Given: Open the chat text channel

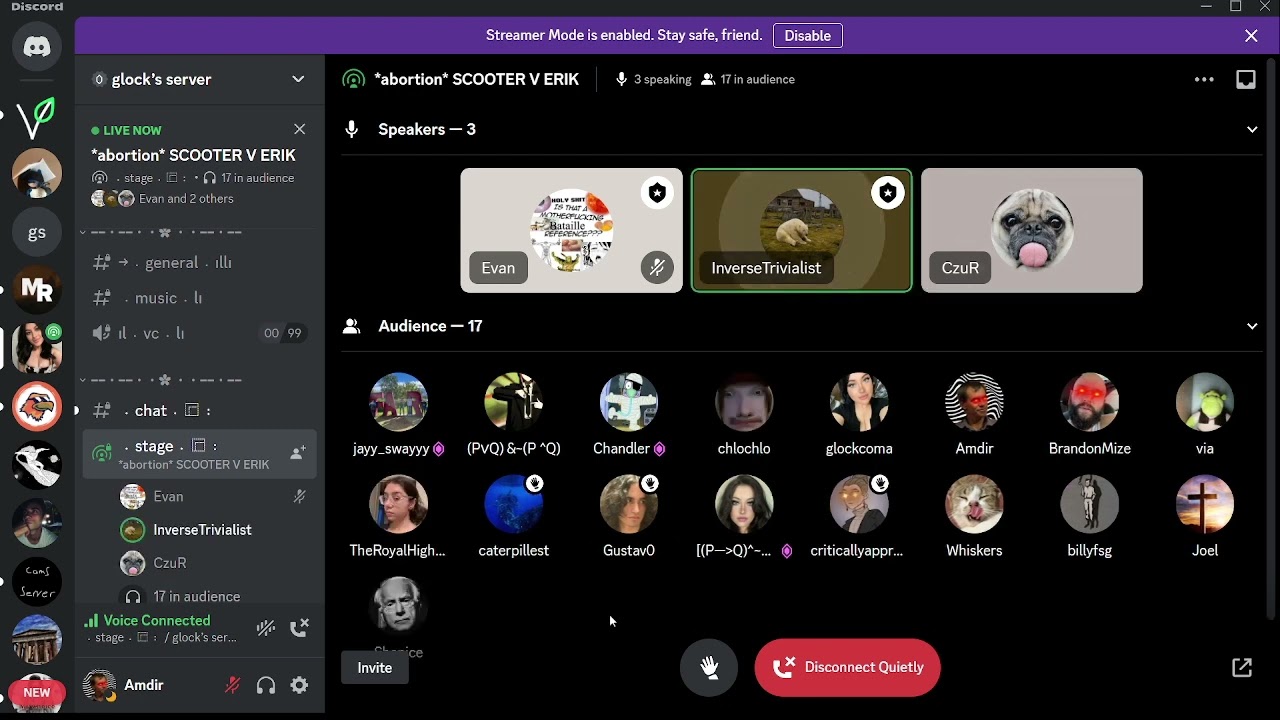Looking at the screenshot, I should click(200, 411).
